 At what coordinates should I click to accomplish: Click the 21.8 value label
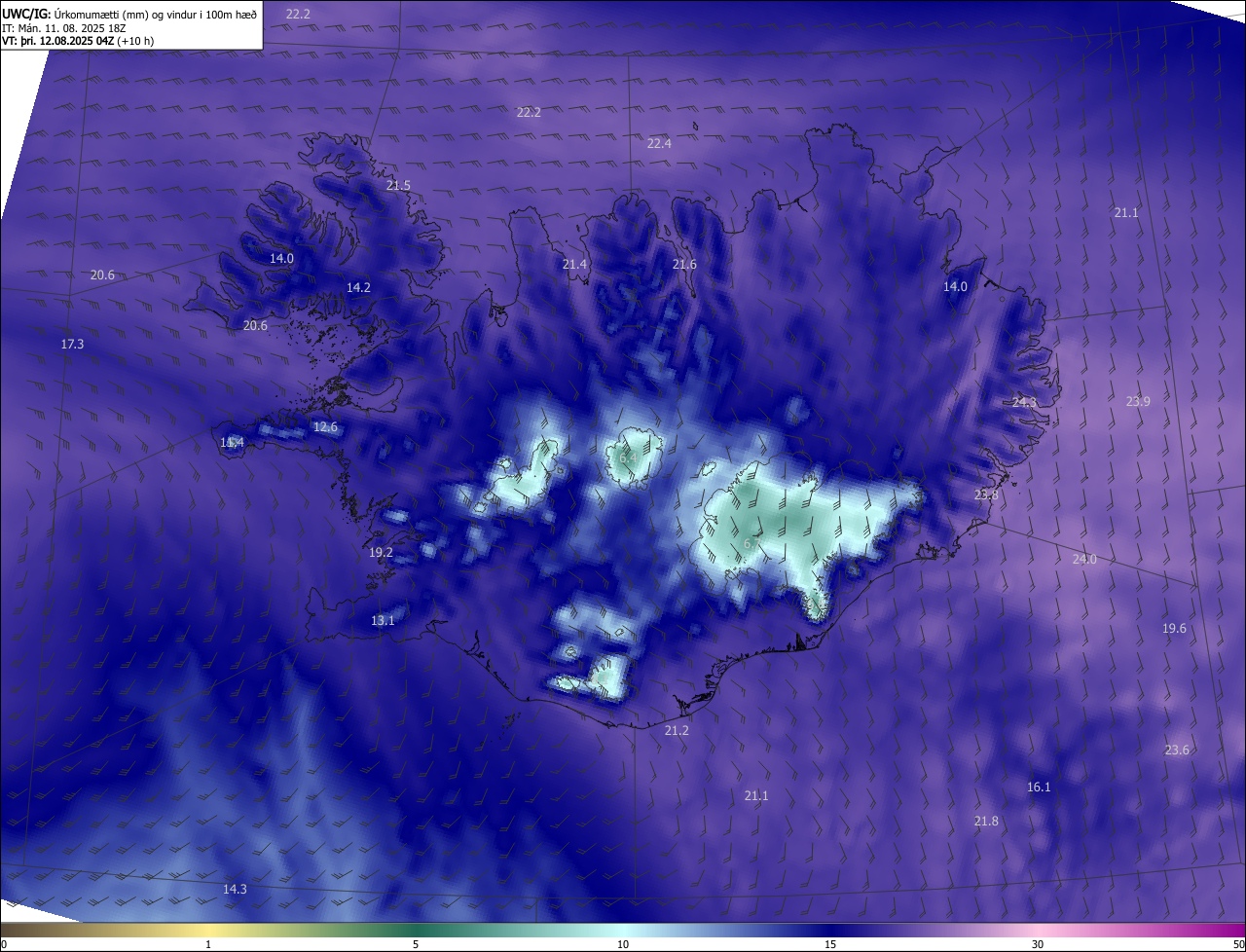986,821
